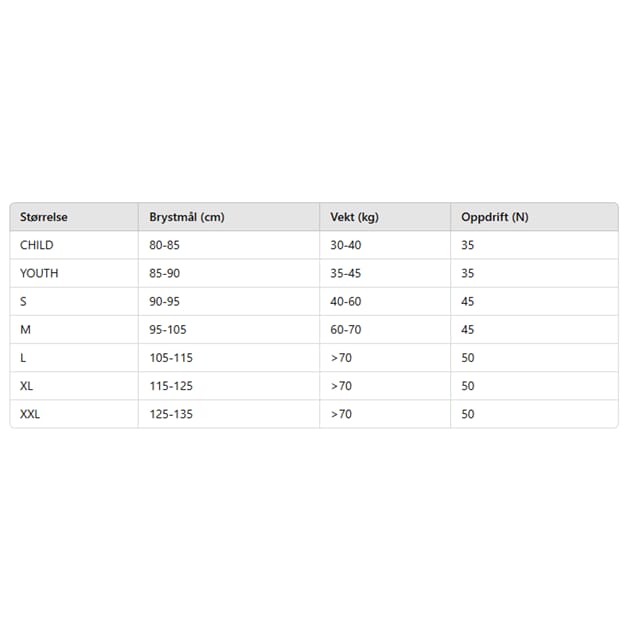Click weight value 60-70

click(347, 329)
